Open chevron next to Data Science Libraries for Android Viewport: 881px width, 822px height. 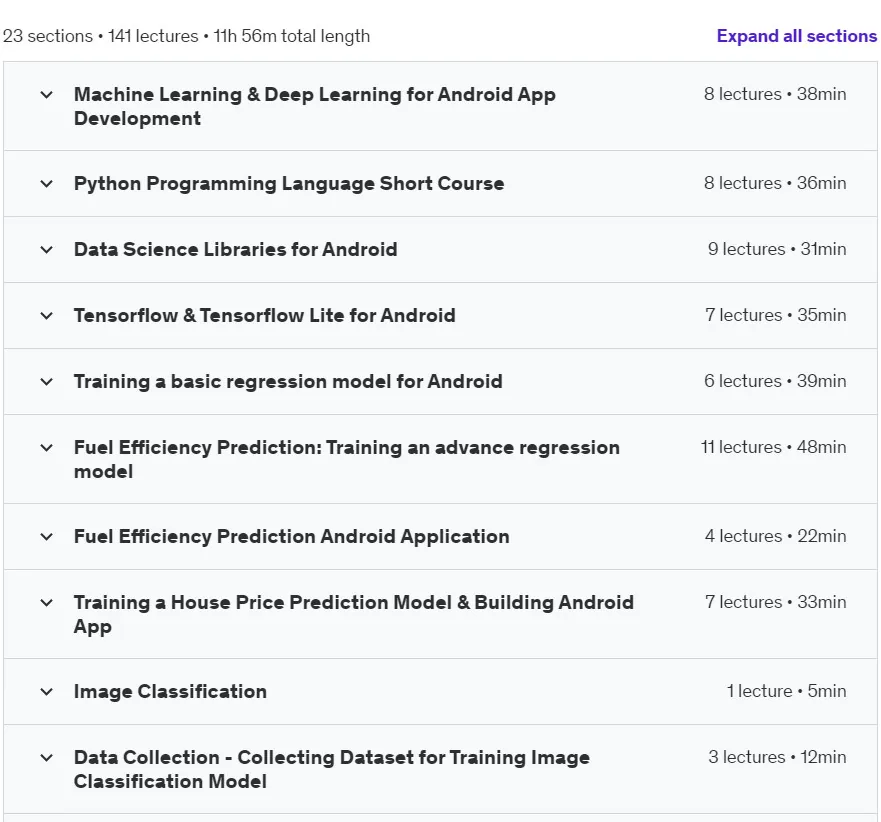(x=47, y=249)
